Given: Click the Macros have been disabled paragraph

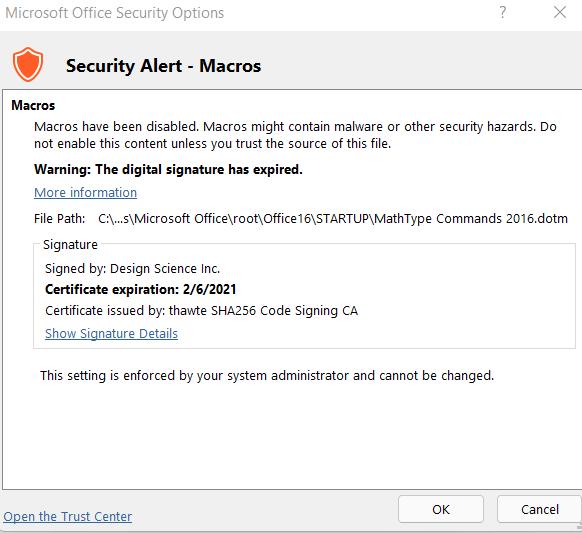Looking at the screenshot, I should [295, 135].
